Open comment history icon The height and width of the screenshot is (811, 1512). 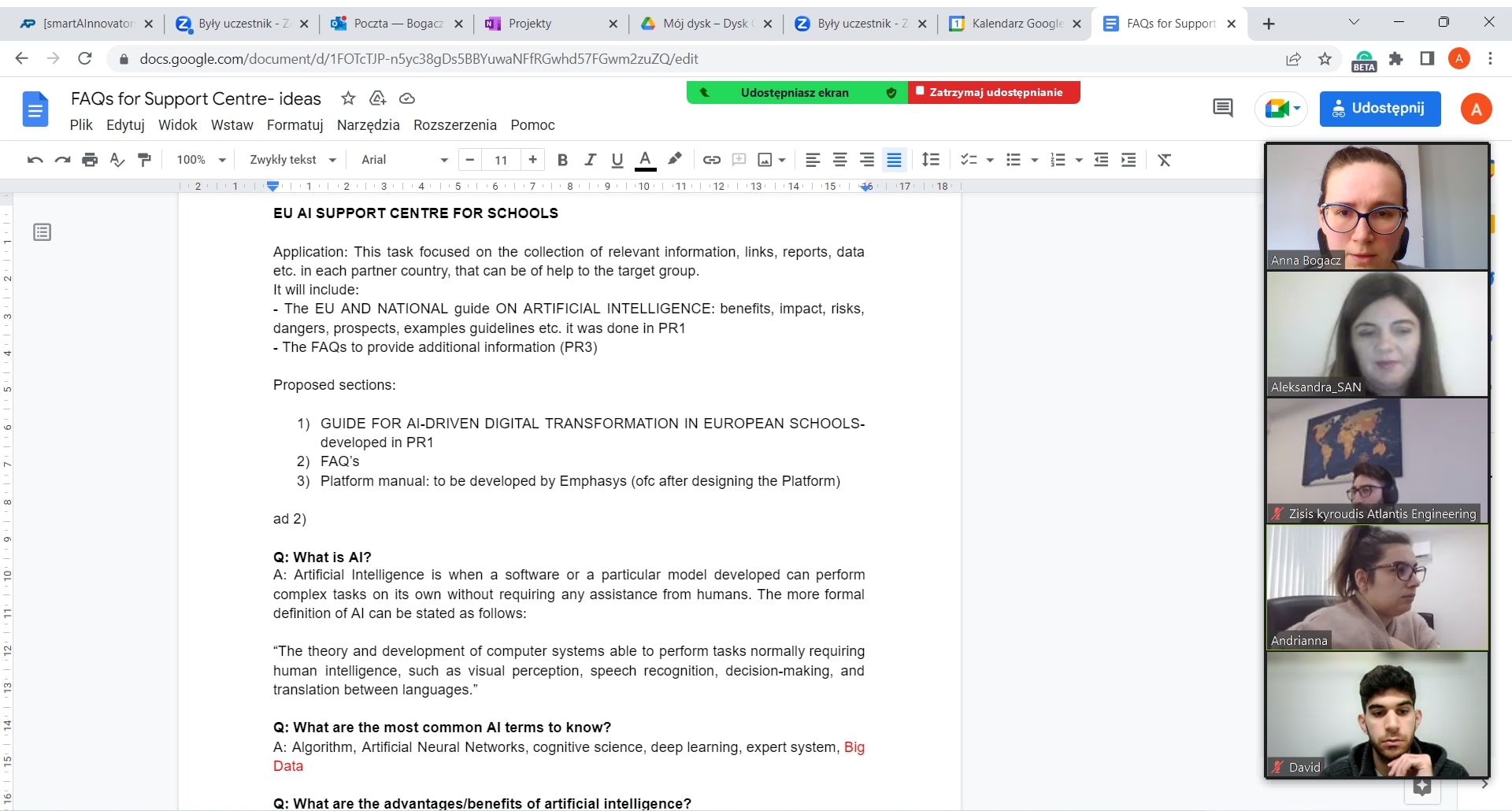click(1223, 109)
